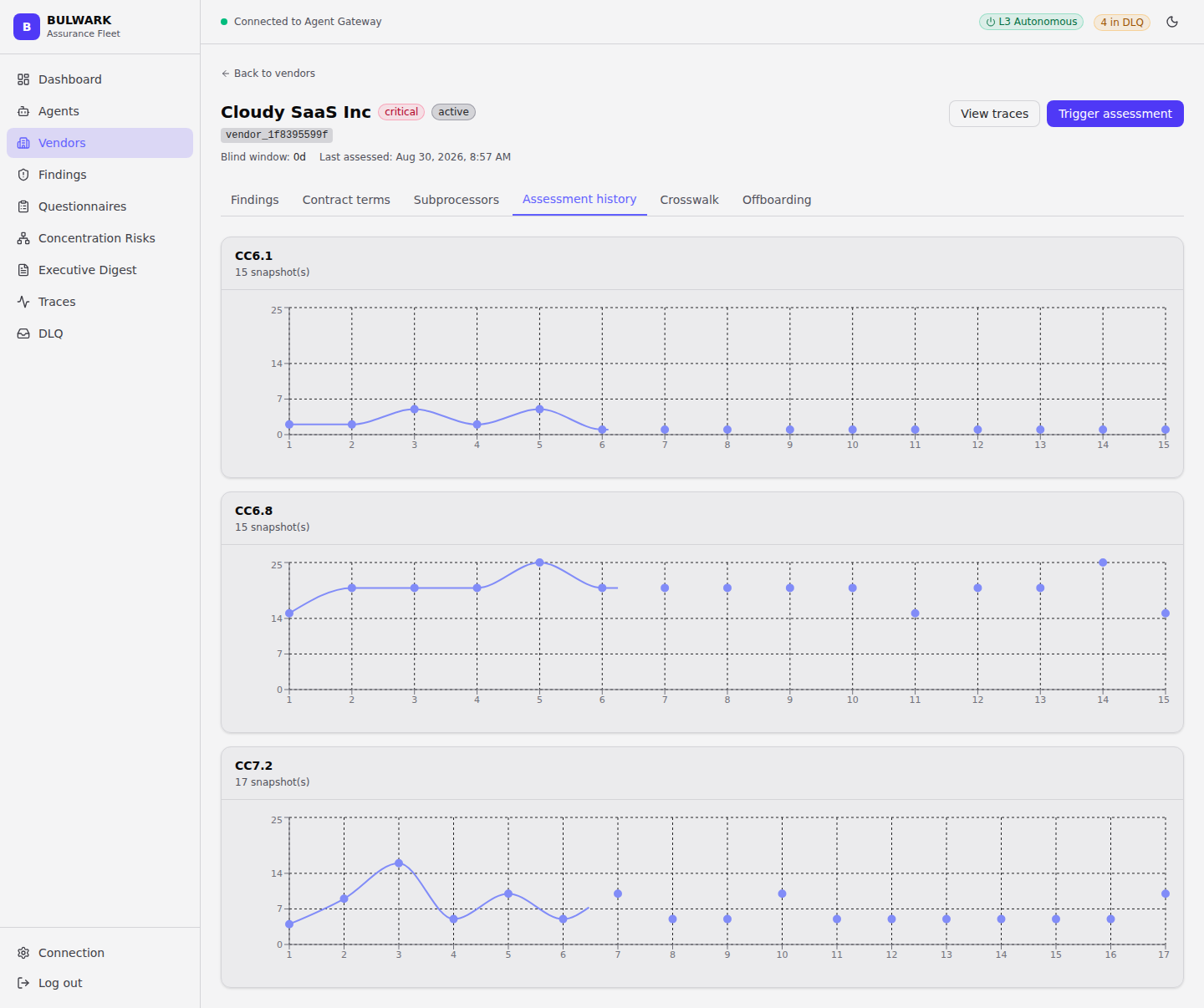Click the Log out arrow icon
This screenshot has width=1204, height=1008.
pos(23,983)
